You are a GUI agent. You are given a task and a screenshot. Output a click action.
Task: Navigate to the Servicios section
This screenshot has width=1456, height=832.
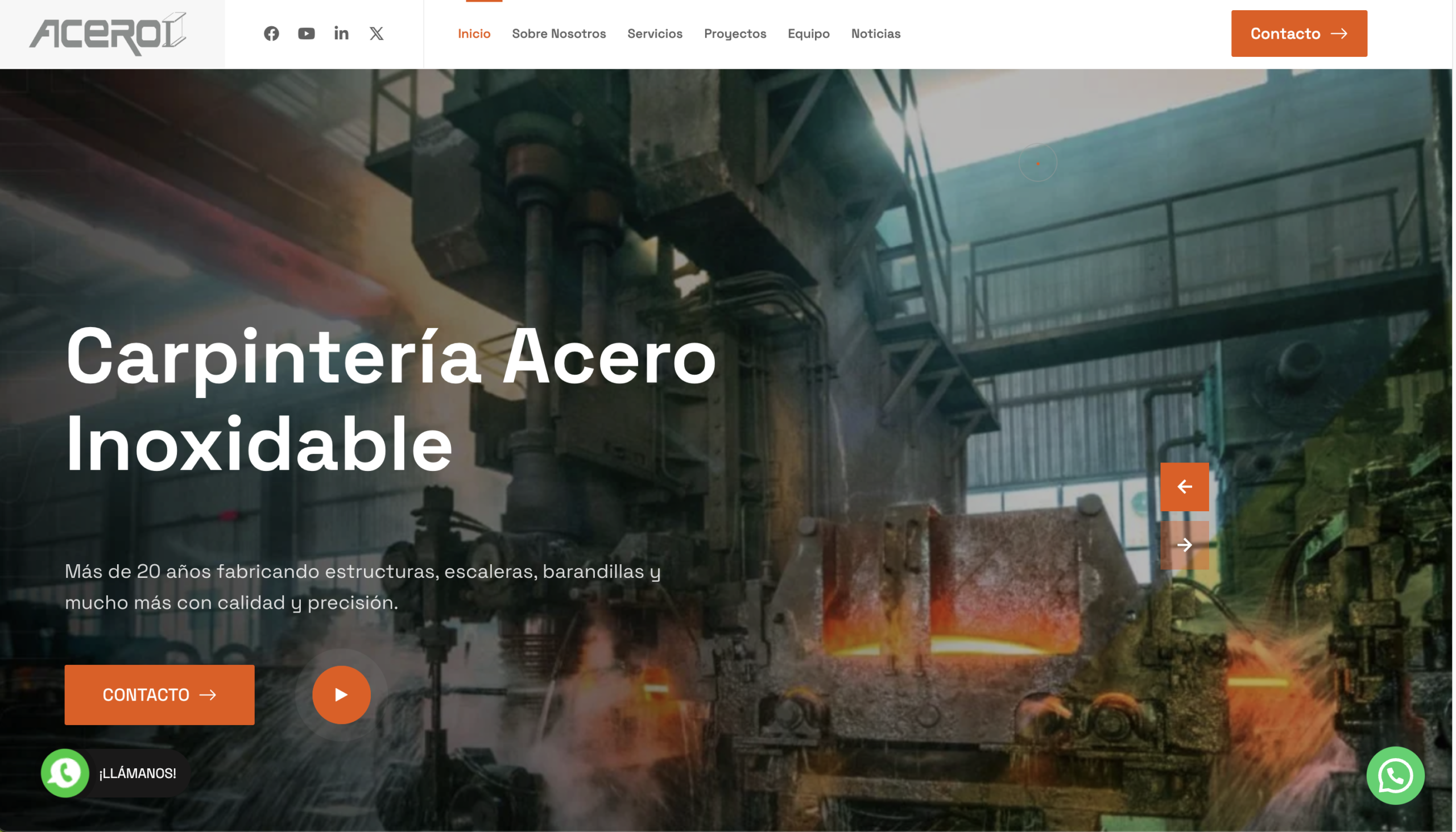(654, 34)
